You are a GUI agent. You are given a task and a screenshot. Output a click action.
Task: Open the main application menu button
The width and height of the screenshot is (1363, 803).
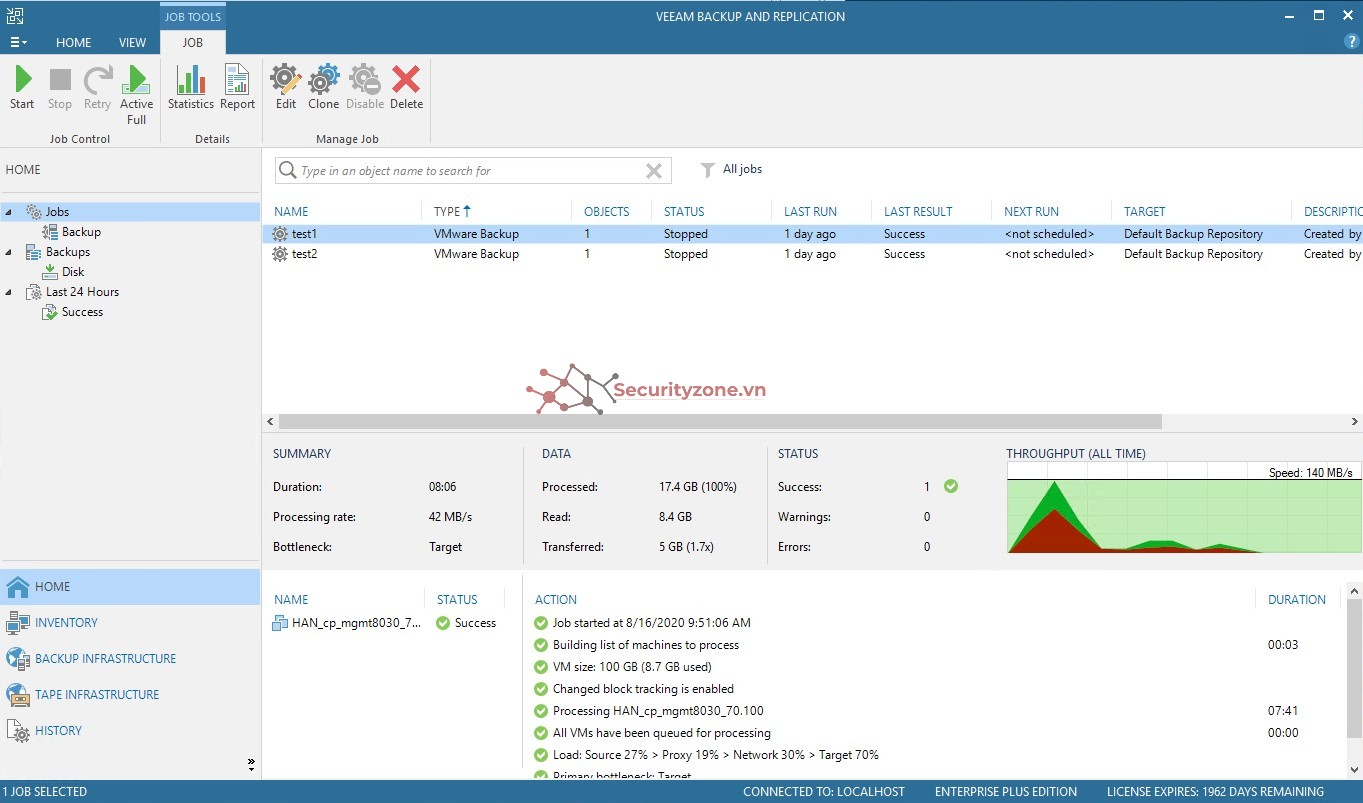pyautogui.click(x=18, y=42)
